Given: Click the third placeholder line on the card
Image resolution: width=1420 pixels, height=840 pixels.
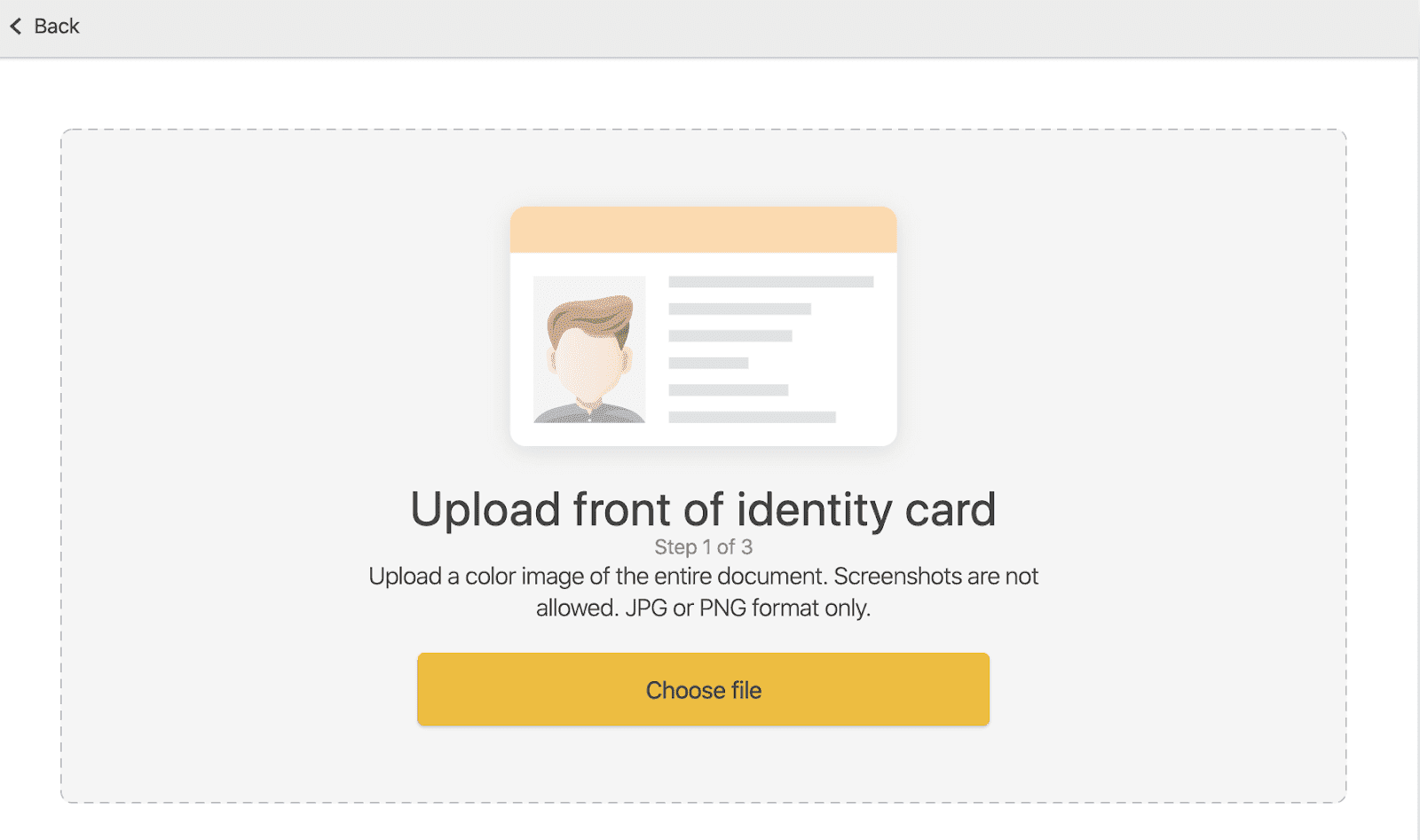Looking at the screenshot, I should click(730, 336).
